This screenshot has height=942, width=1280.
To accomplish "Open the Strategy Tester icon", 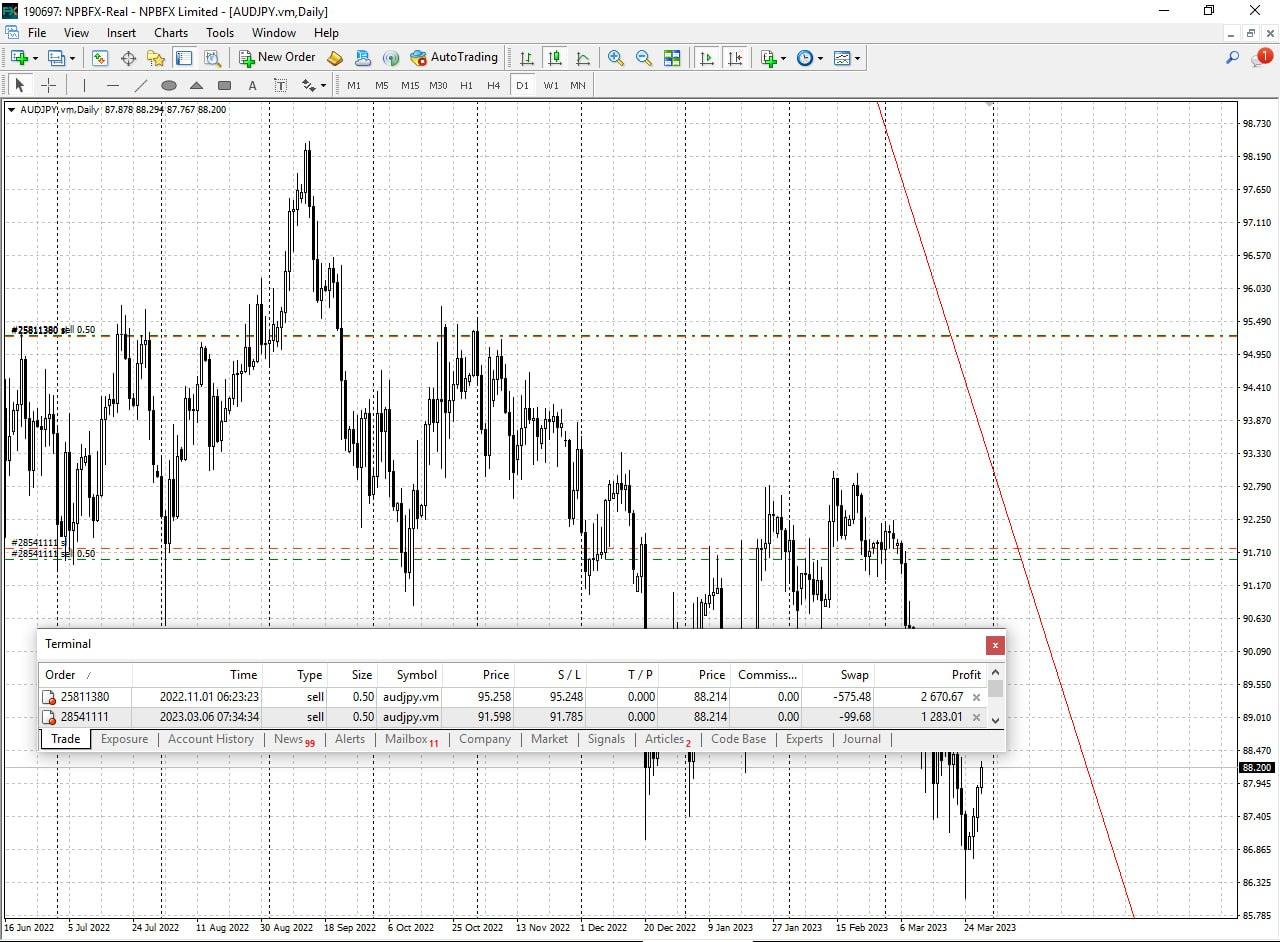I will pyautogui.click(x=212, y=58).
